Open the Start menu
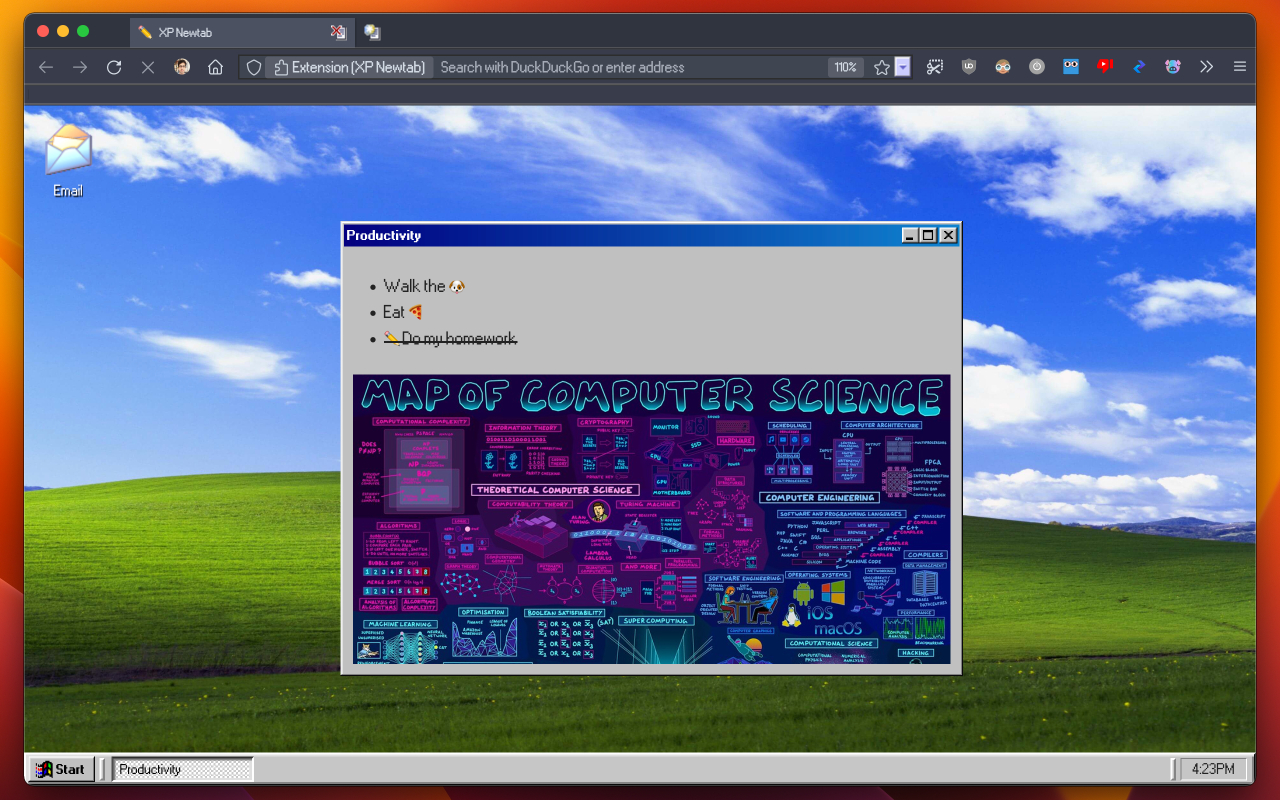 [x=61, y=769]
